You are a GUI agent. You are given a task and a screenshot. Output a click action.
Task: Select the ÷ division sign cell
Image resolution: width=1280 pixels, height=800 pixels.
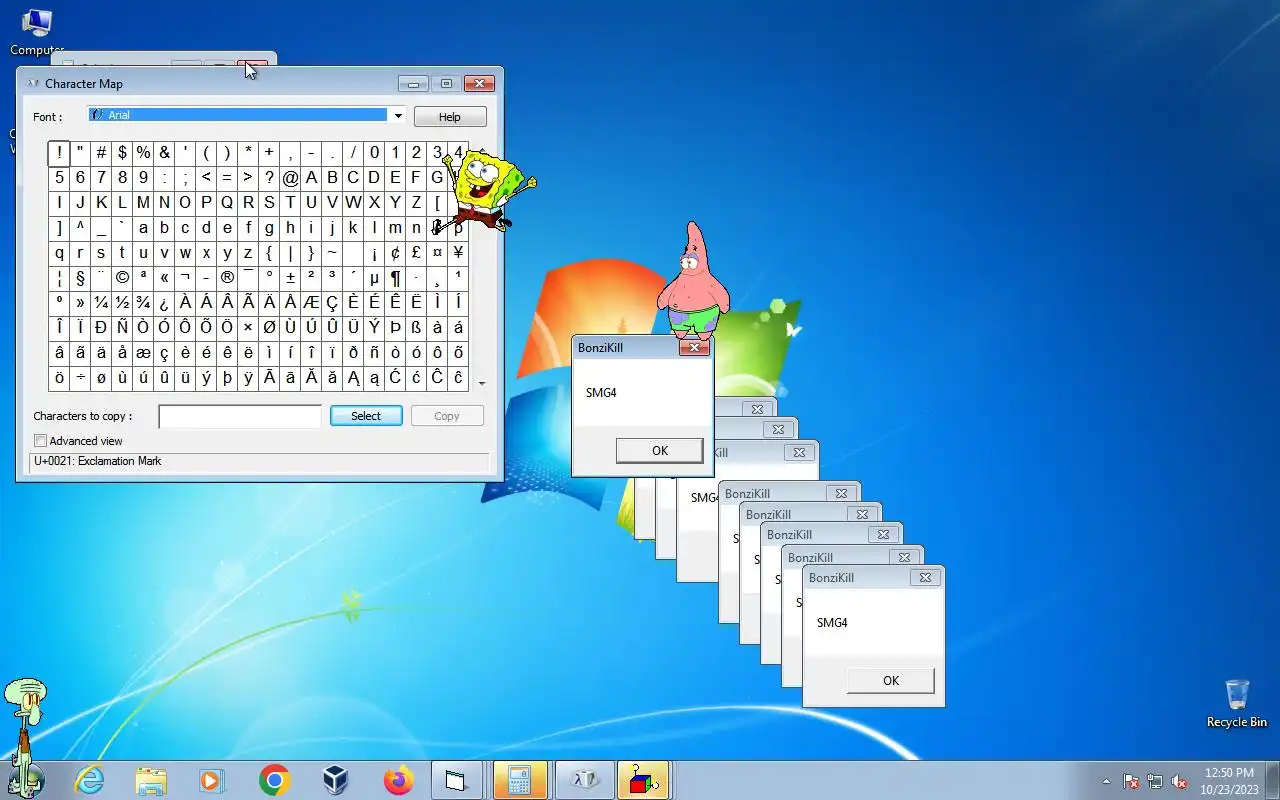80,378
